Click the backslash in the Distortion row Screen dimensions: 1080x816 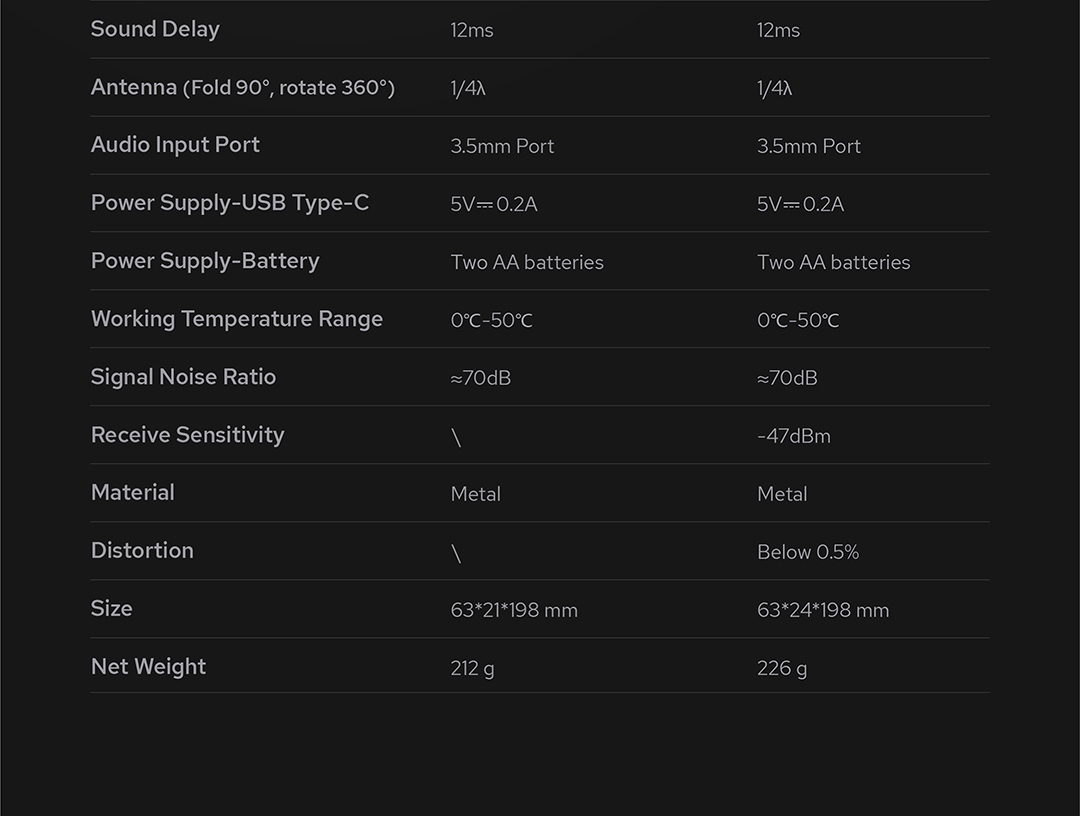pyautogui.click(x=456, y=553)
